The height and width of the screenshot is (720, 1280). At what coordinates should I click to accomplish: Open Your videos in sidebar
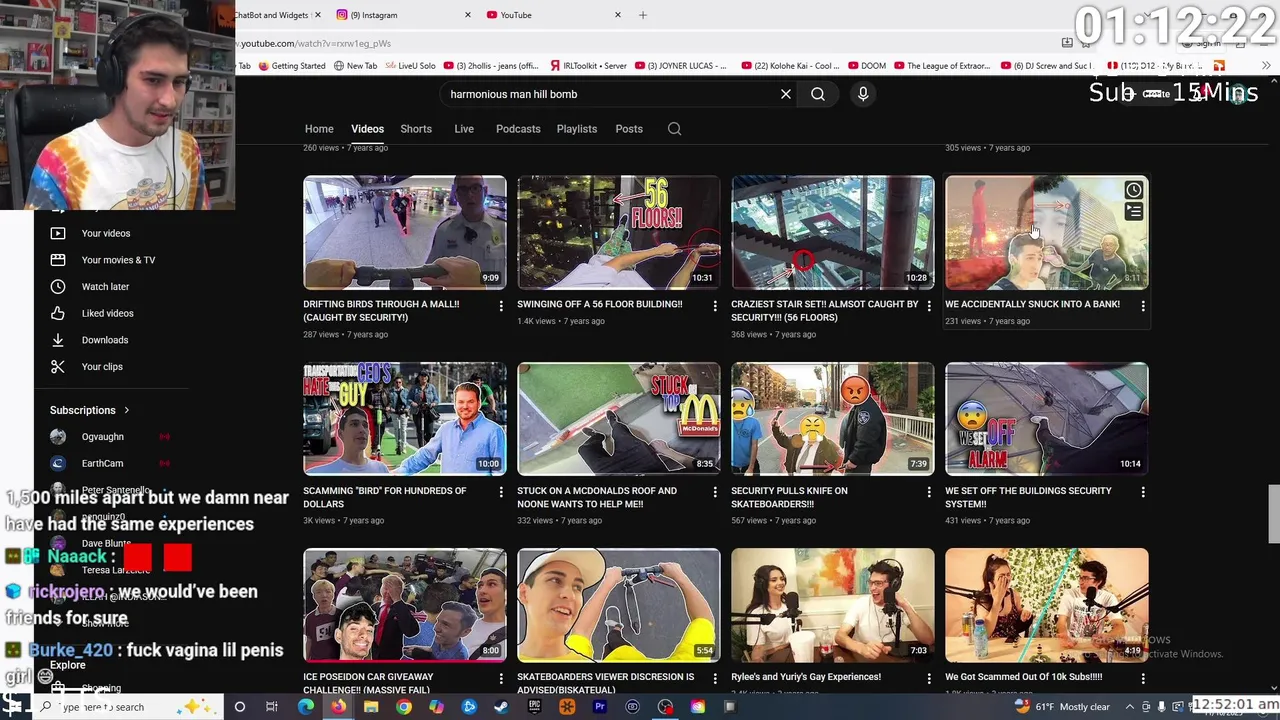click(106, 233)
